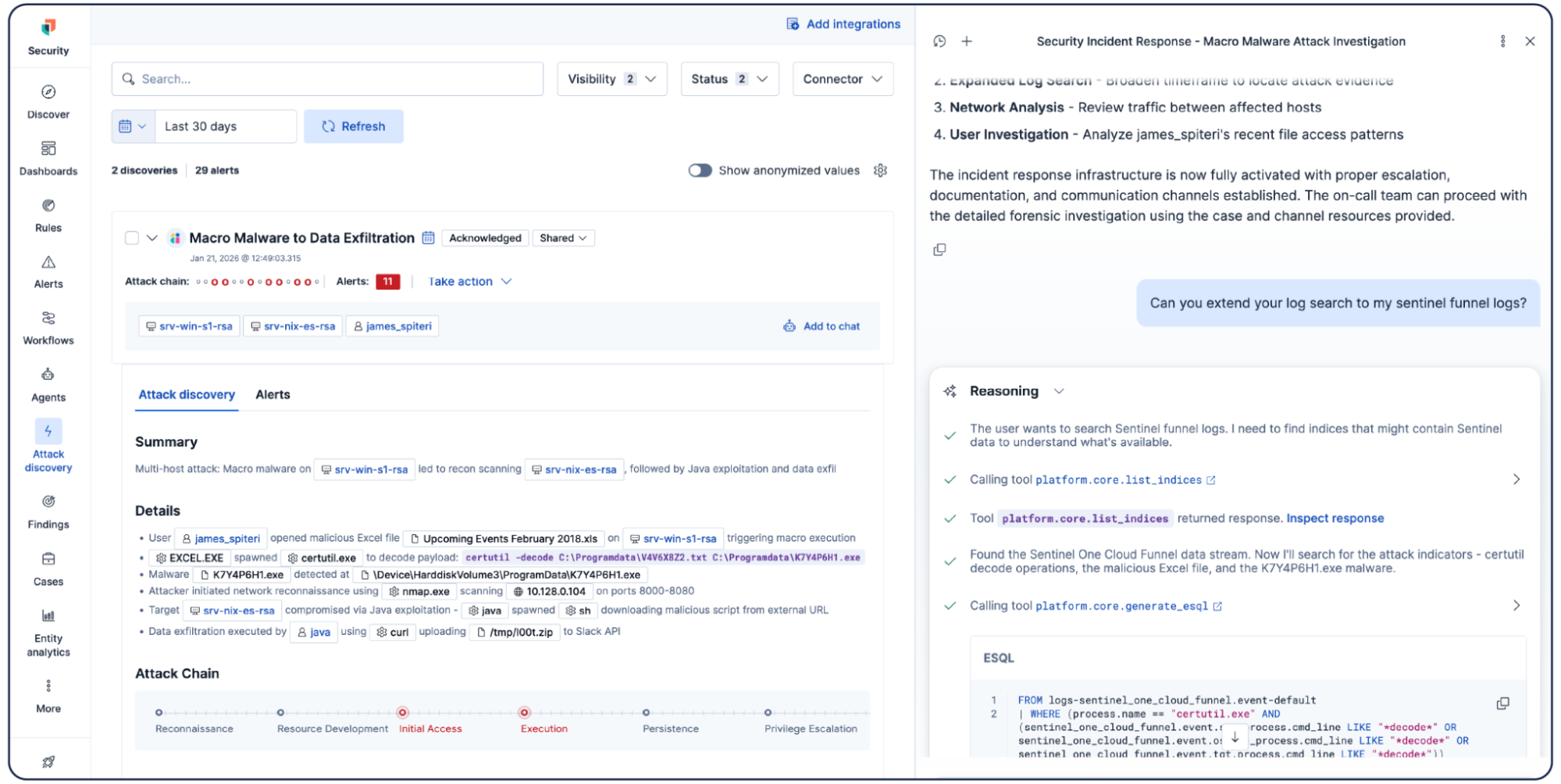
Task: Check the Macro Malware discovery checkbox
Action: coord(131,238)
